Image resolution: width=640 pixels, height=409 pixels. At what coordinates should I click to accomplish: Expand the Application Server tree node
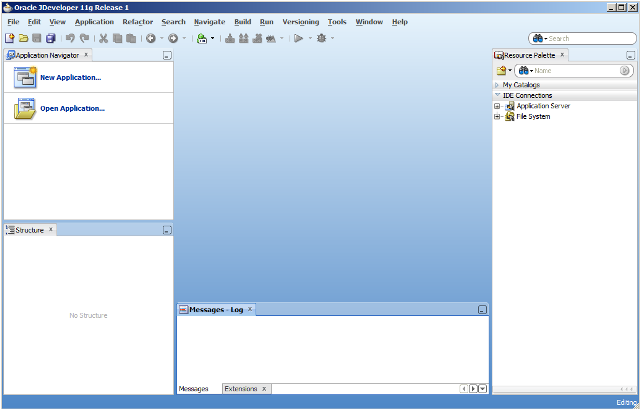click(x=497, y=106)
